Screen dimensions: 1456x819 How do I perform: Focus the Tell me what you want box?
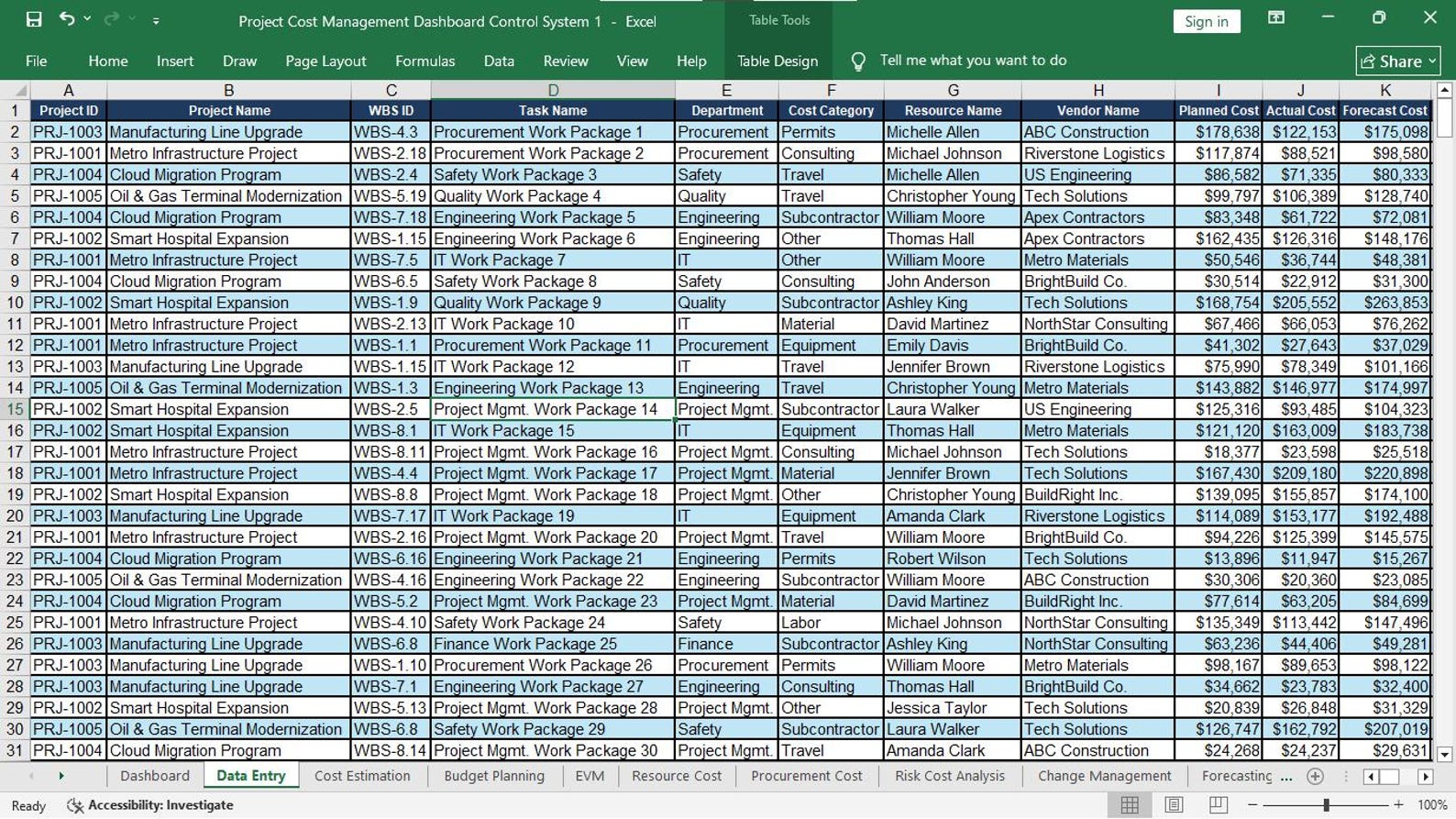coord(973,61)
